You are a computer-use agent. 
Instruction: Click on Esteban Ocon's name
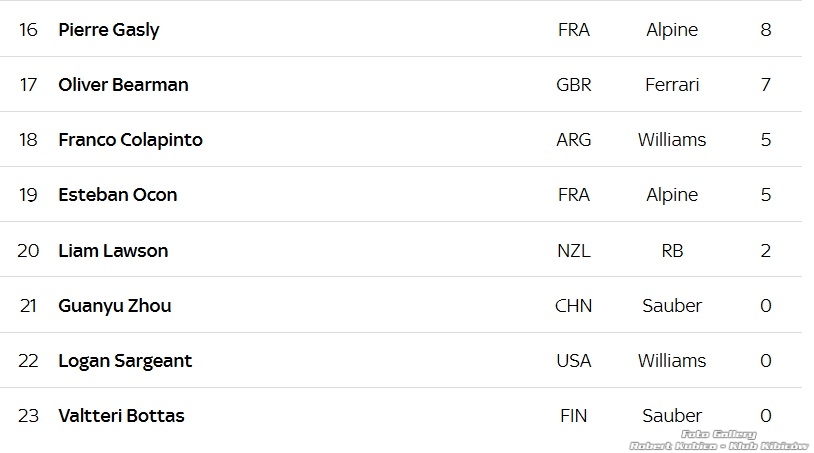point(117,195)
